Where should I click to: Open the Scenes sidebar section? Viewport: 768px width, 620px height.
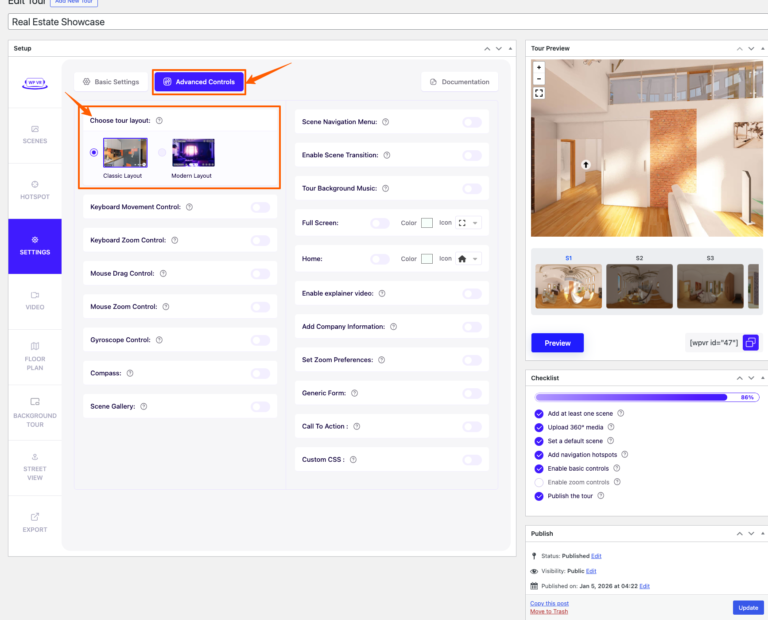coord(35,135)
